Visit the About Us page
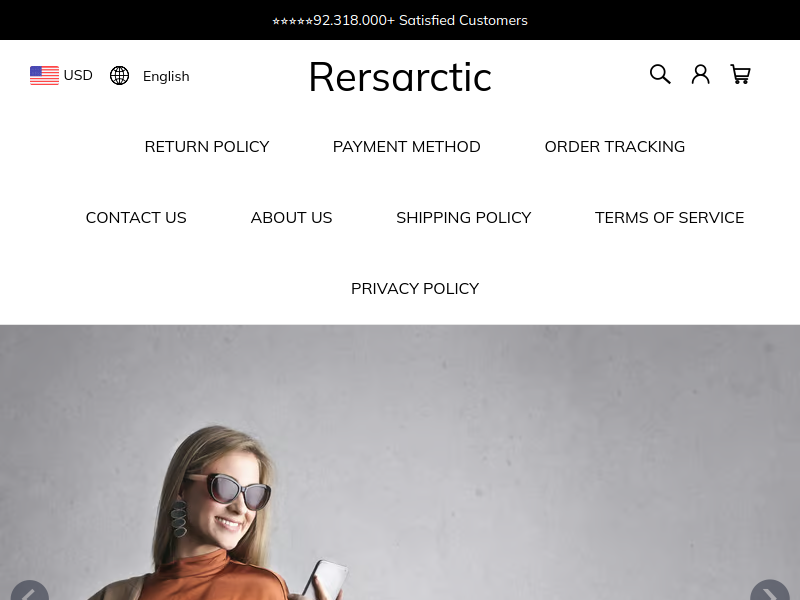Image resolution: width=800 pixels, height=600 pixels. 291,217
